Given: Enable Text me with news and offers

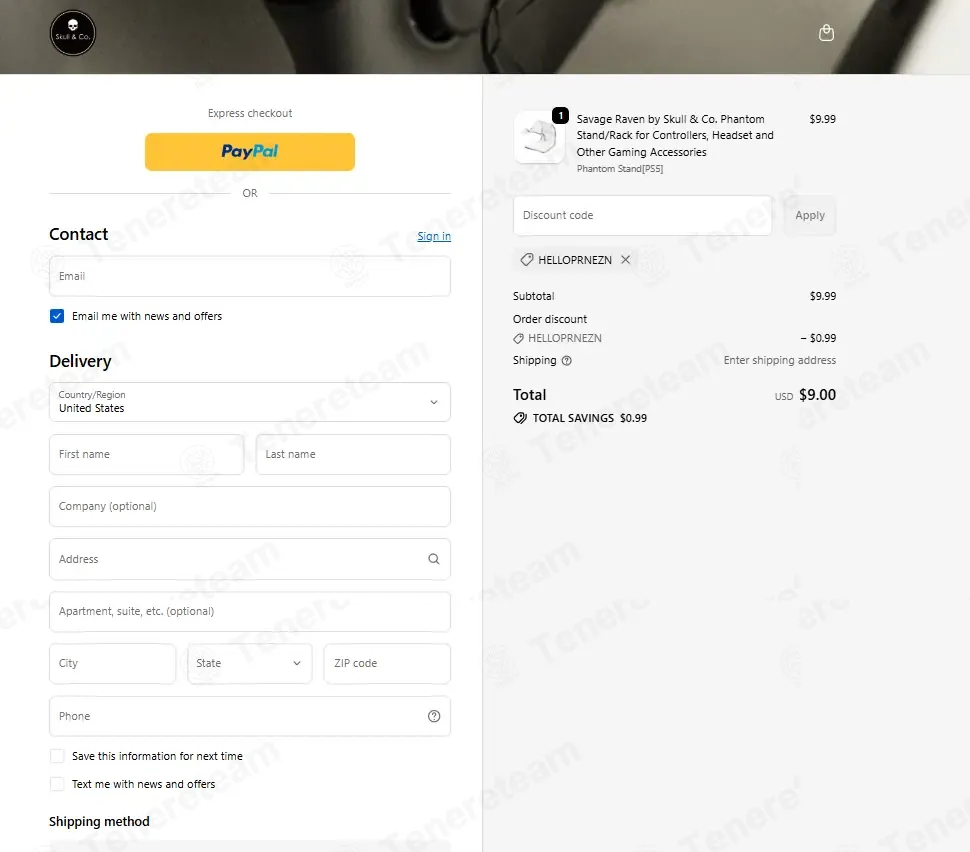Looking at the screenshot, I should coord(57,784).
